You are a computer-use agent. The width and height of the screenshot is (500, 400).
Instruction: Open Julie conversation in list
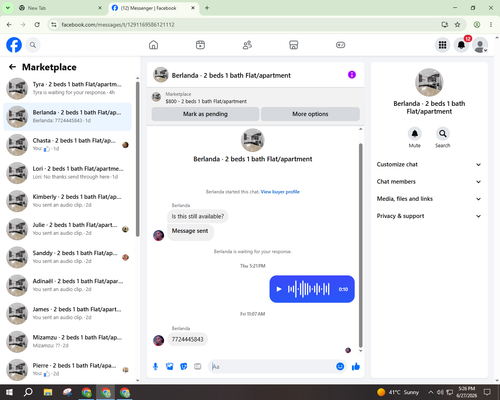click(x=67, y=229)
